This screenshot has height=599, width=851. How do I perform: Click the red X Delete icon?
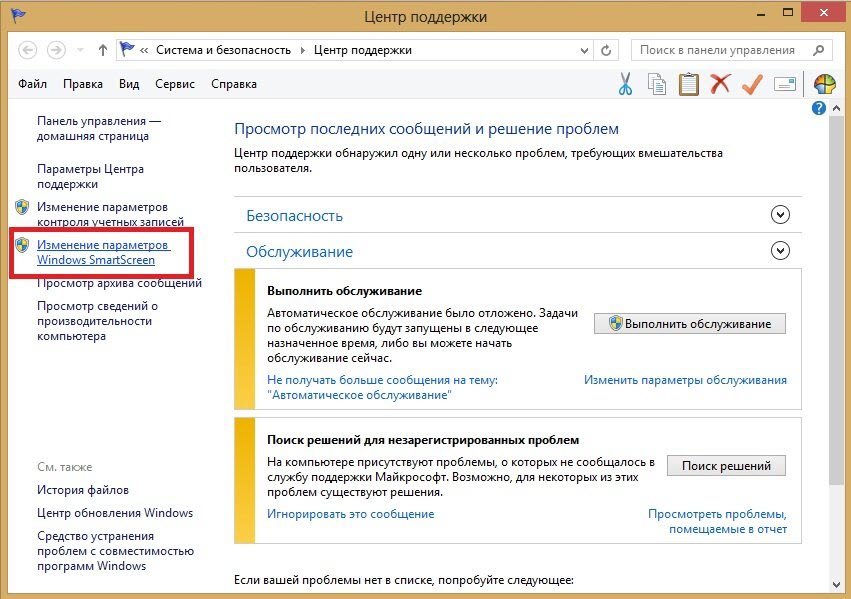[720, 85]
